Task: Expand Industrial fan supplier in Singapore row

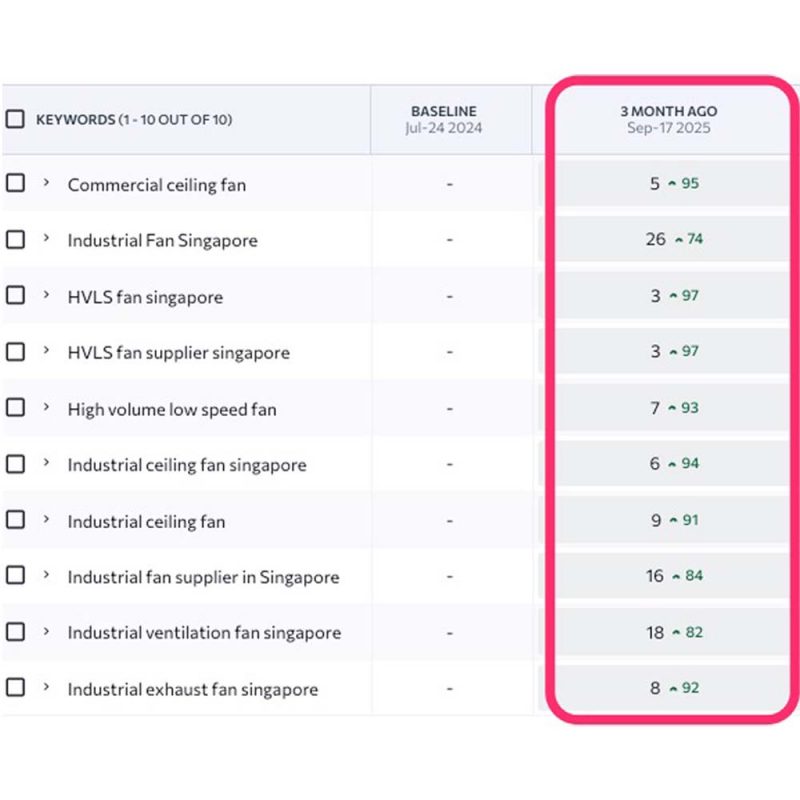Action: coord(46,576)
